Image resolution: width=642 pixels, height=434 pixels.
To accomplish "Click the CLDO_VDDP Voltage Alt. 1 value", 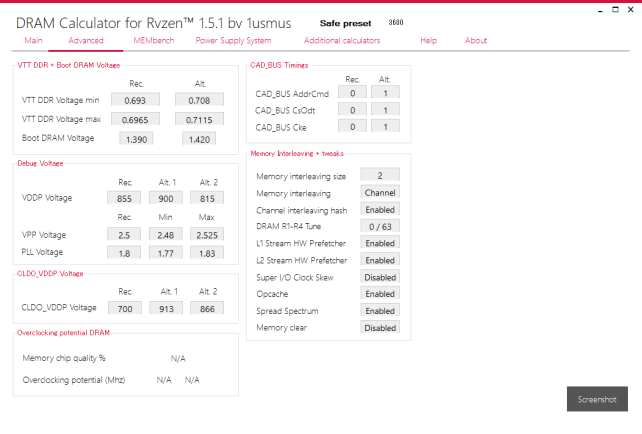I will click(x=166, y=308).
